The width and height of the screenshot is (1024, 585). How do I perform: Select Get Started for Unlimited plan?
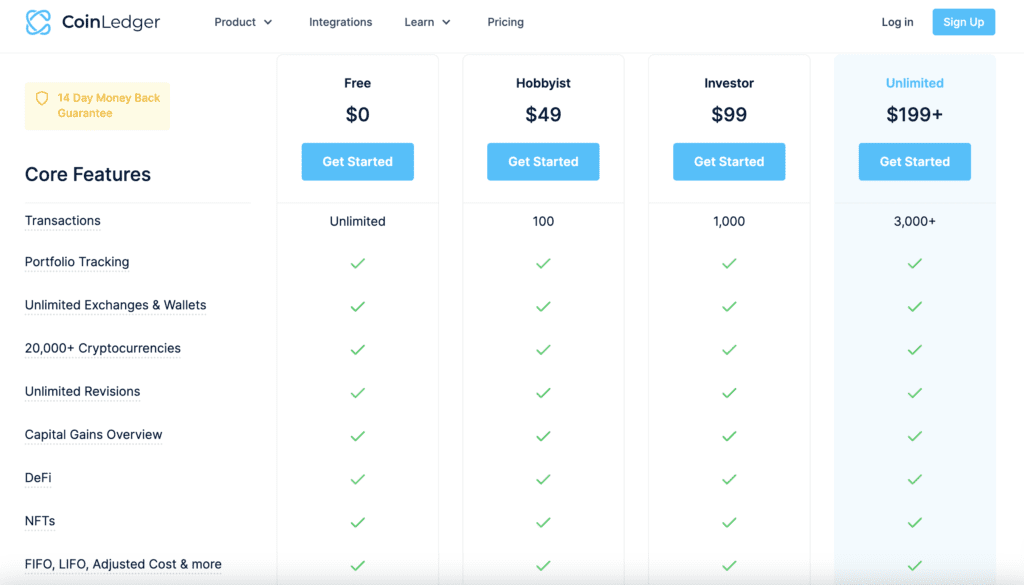tap(914, 161)
